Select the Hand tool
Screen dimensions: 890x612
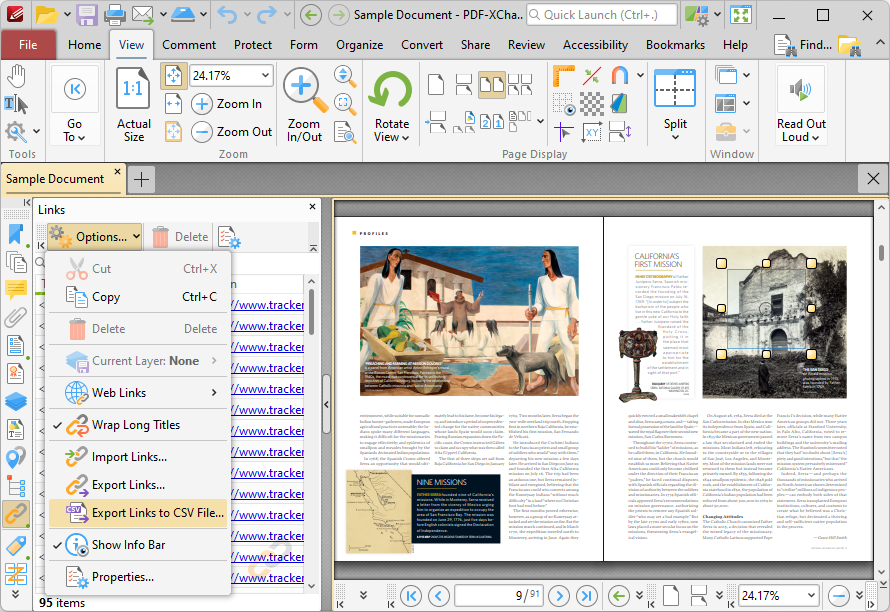pyautogui.click(x=17, y=77)
